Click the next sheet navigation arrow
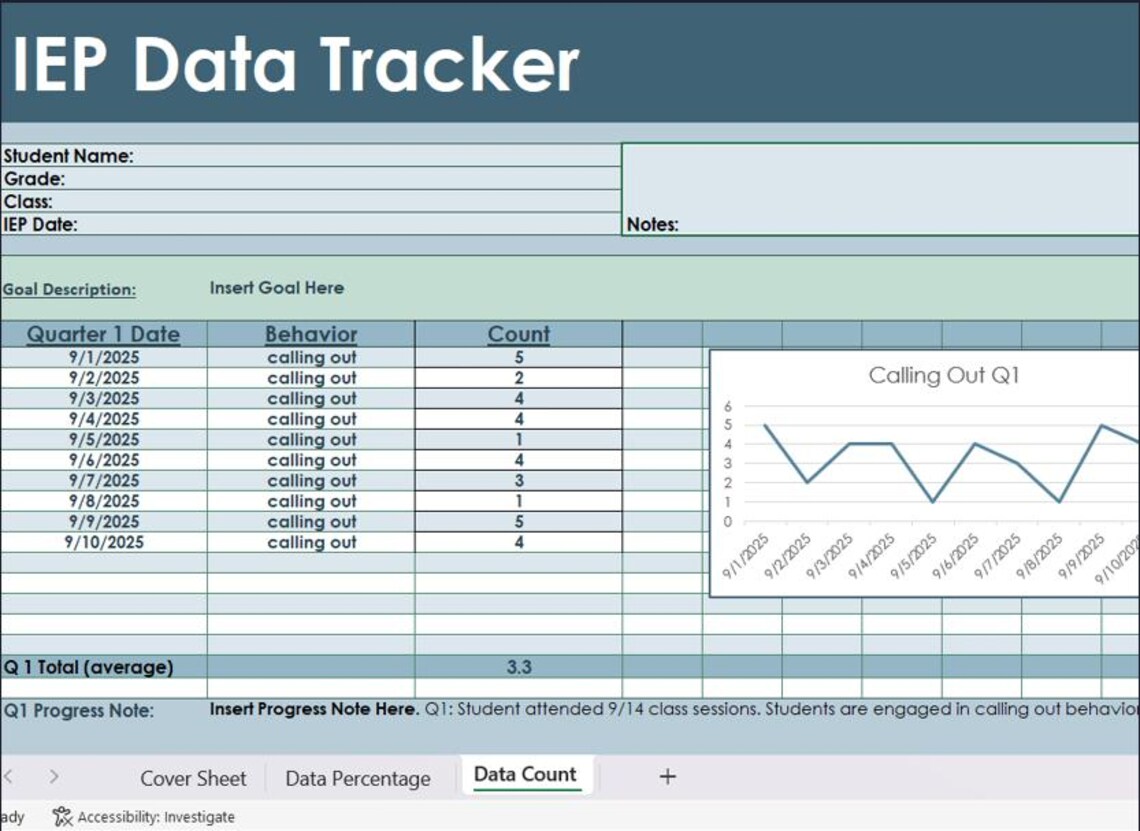Screen dimensions: 1140x831 pos(53,775)
